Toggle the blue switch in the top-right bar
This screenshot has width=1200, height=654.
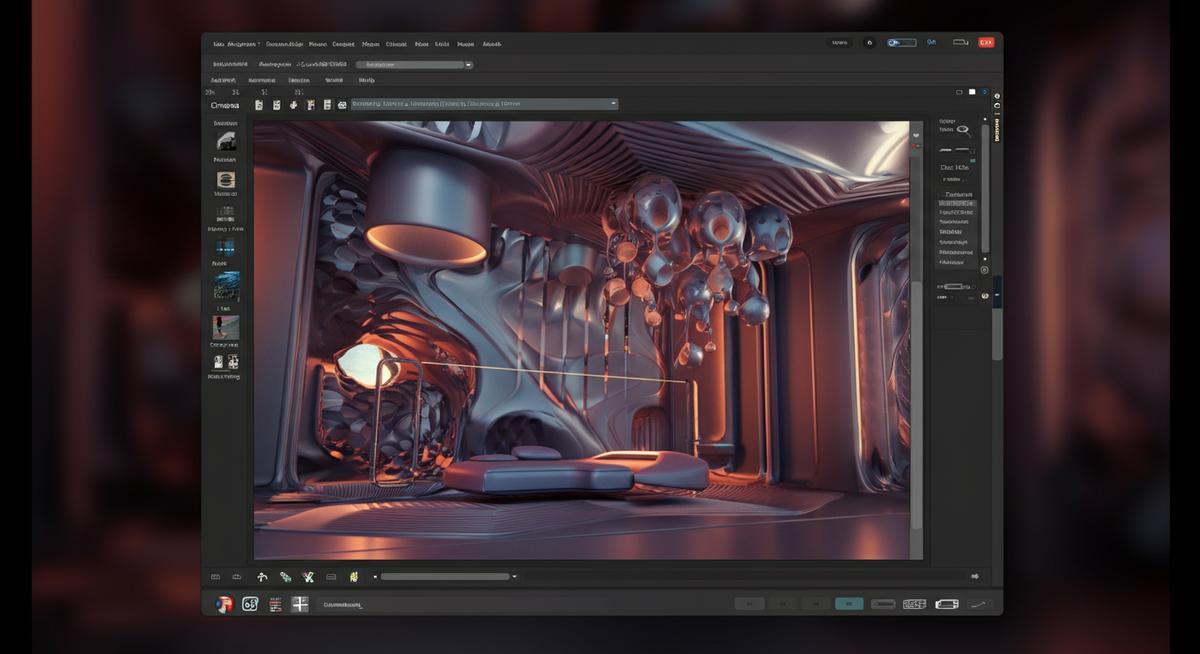coord(900,43)
